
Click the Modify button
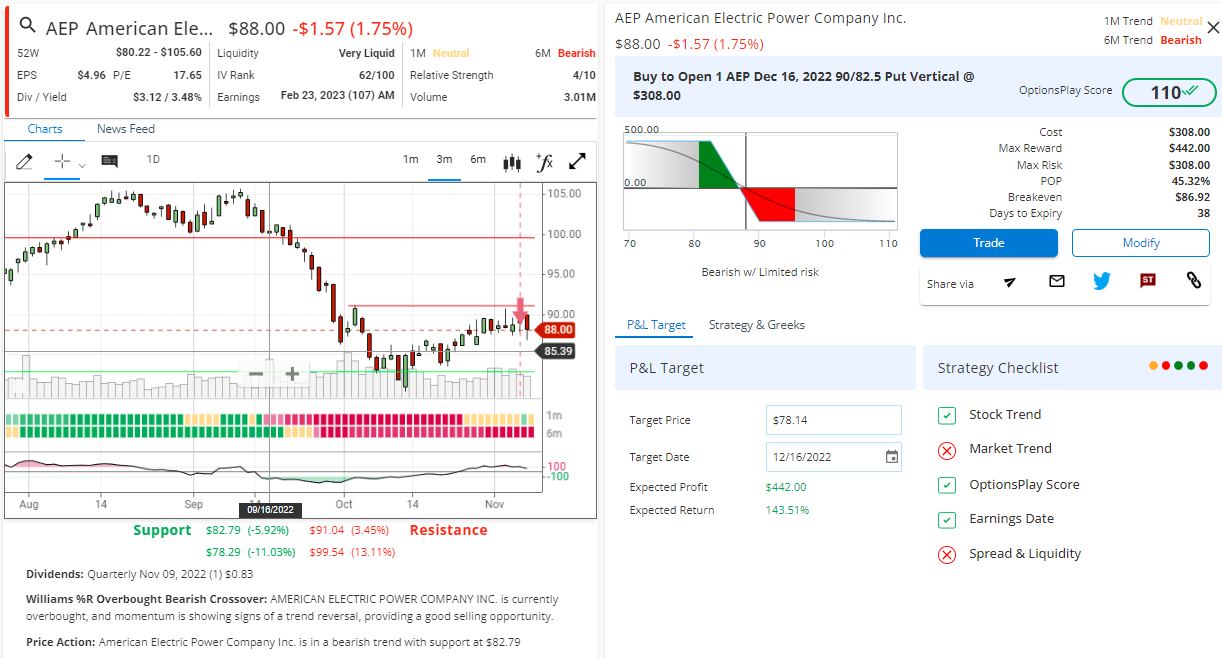click(x=1140, y=243)
